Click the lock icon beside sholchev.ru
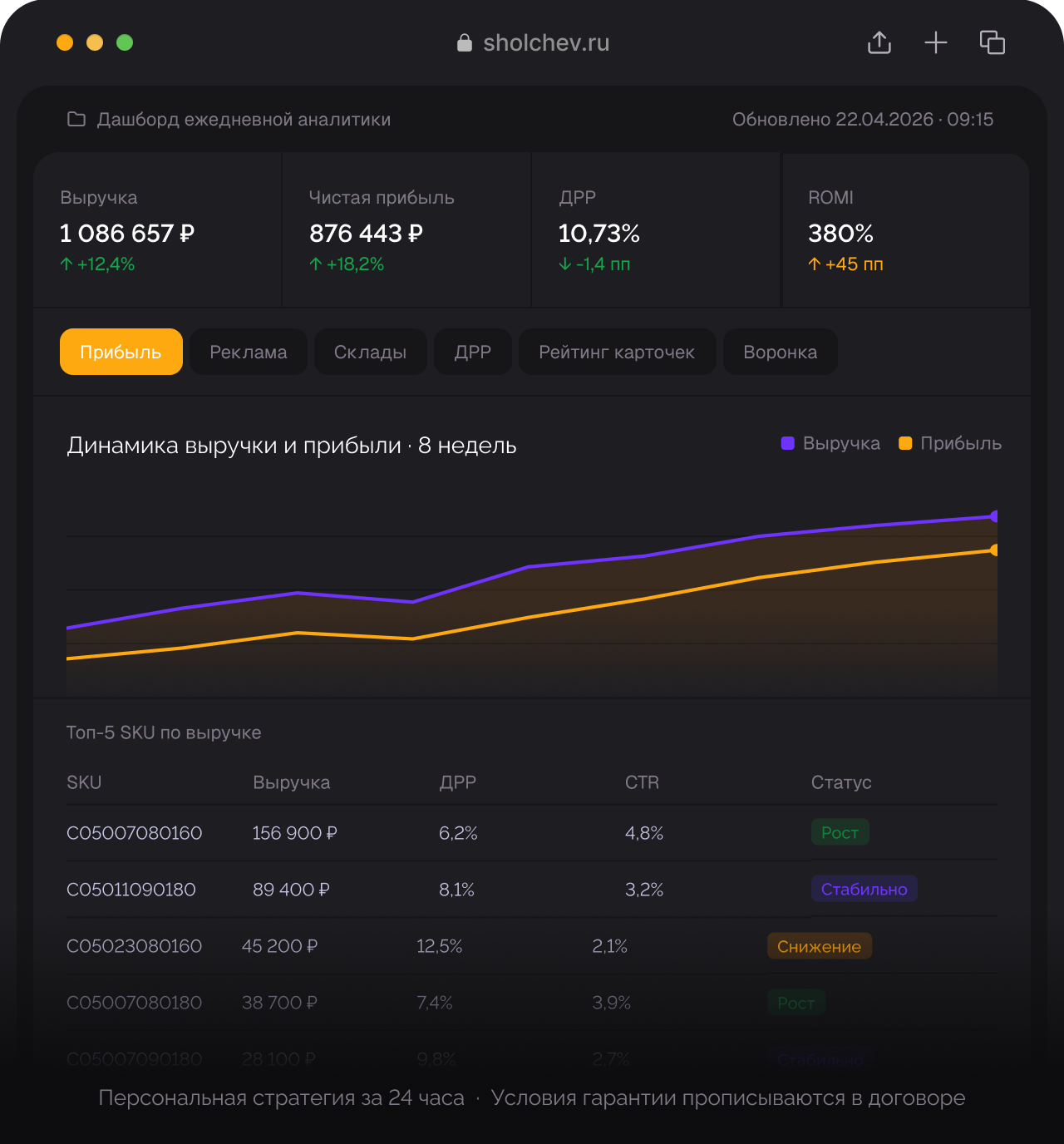 tap(465, 43)
